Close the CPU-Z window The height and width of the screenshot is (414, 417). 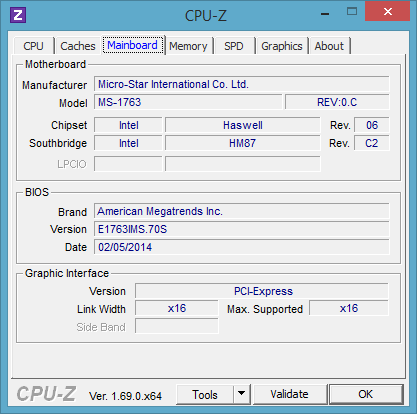pyautogui.click(x=387, y=12)
